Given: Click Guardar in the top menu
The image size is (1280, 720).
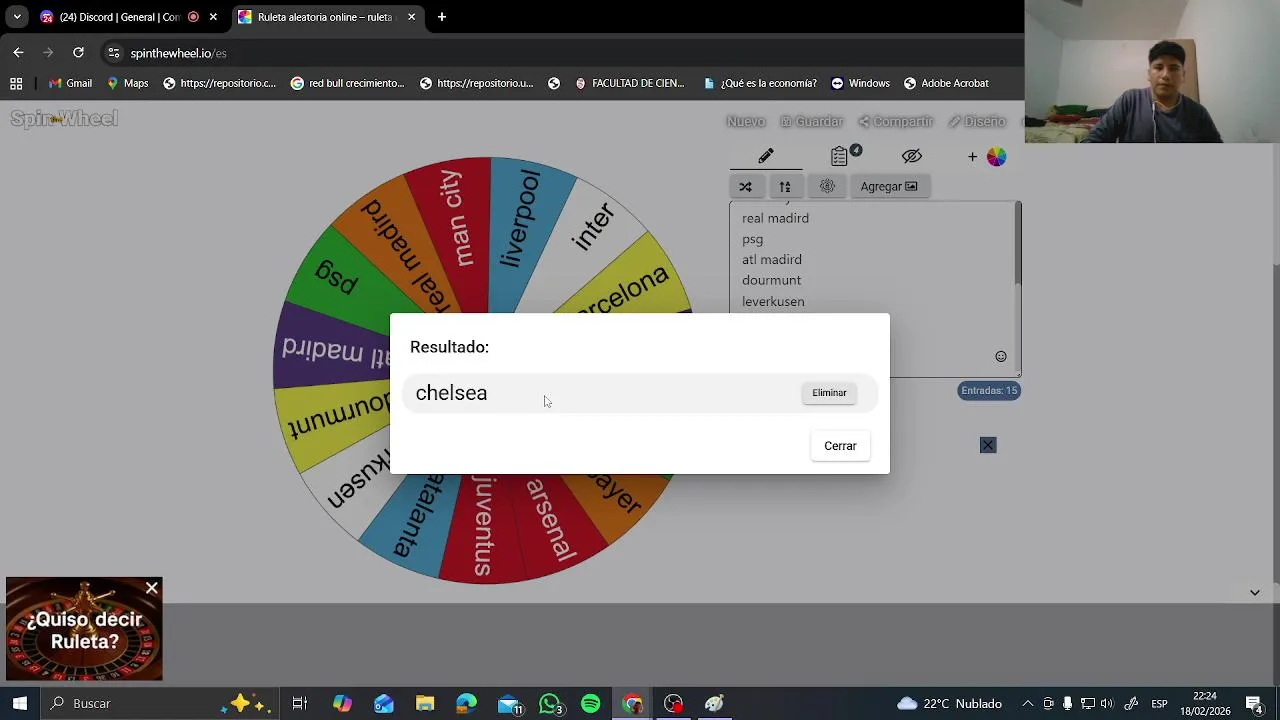Looking at the screenshot, I should [812, 121].
